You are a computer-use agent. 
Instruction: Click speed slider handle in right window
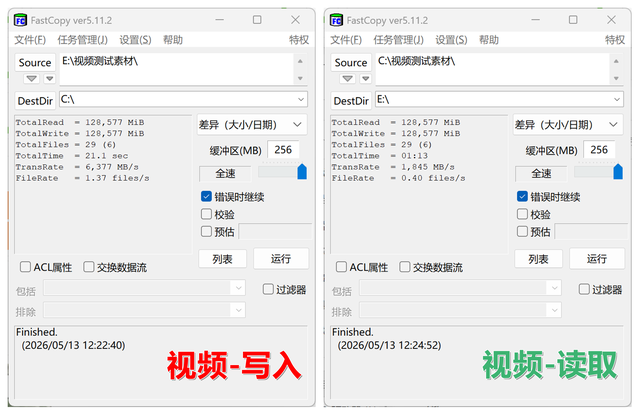618,171
